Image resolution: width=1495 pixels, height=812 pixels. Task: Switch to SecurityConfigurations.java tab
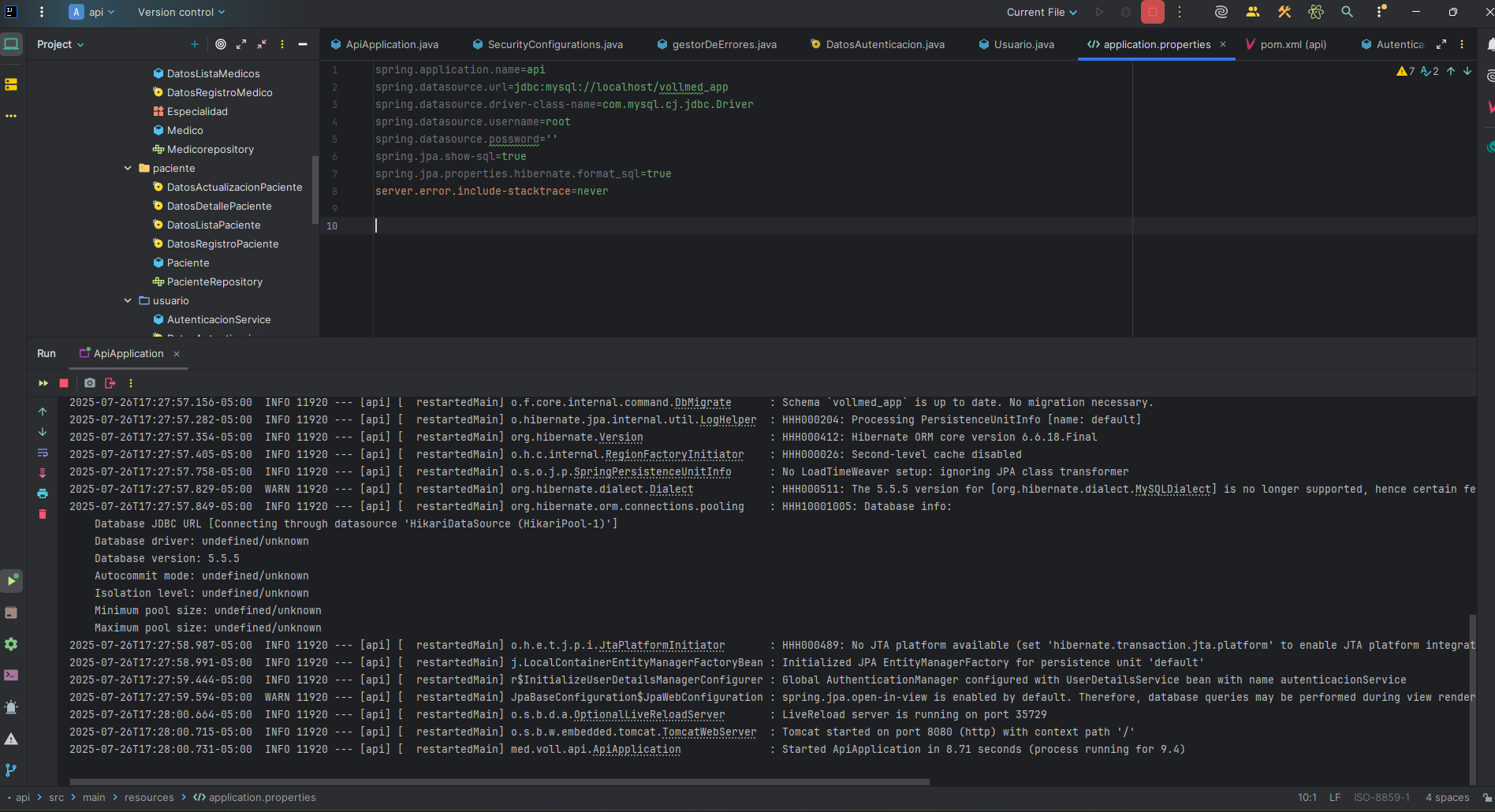pos(548,44)
